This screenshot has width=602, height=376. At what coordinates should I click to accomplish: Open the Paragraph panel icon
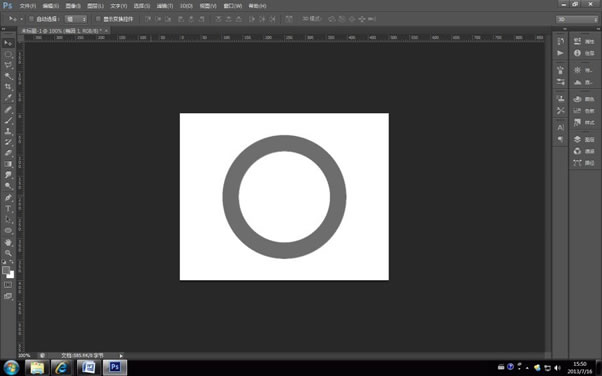tap(561, 139)
